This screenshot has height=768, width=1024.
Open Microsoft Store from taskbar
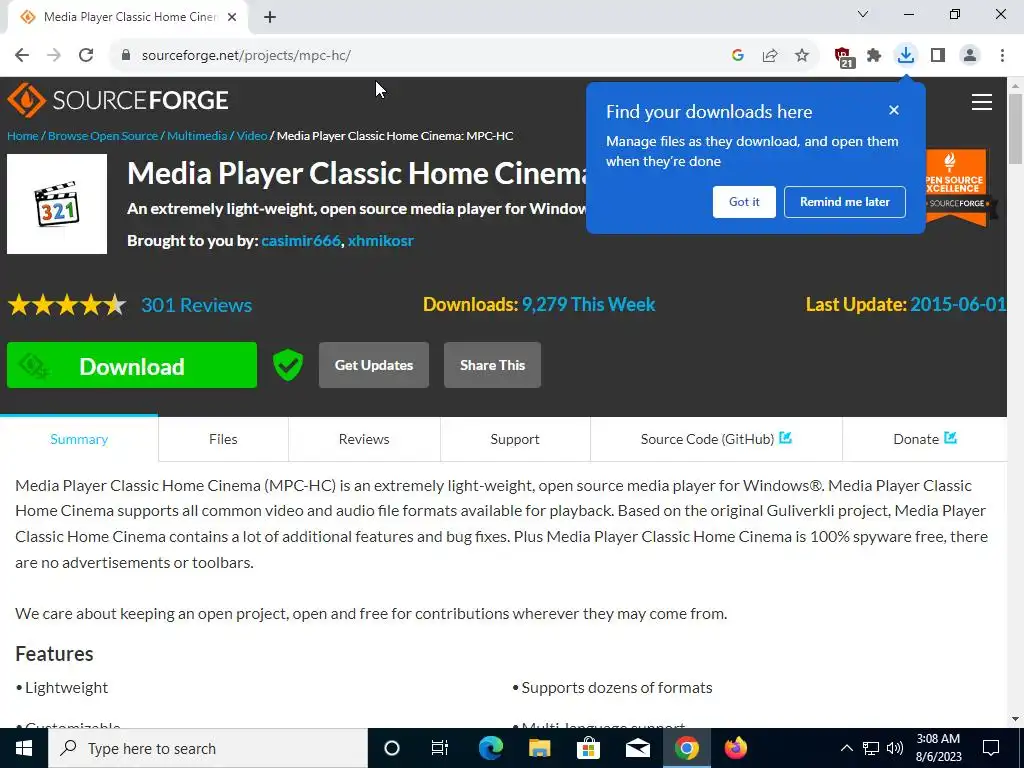588,748
